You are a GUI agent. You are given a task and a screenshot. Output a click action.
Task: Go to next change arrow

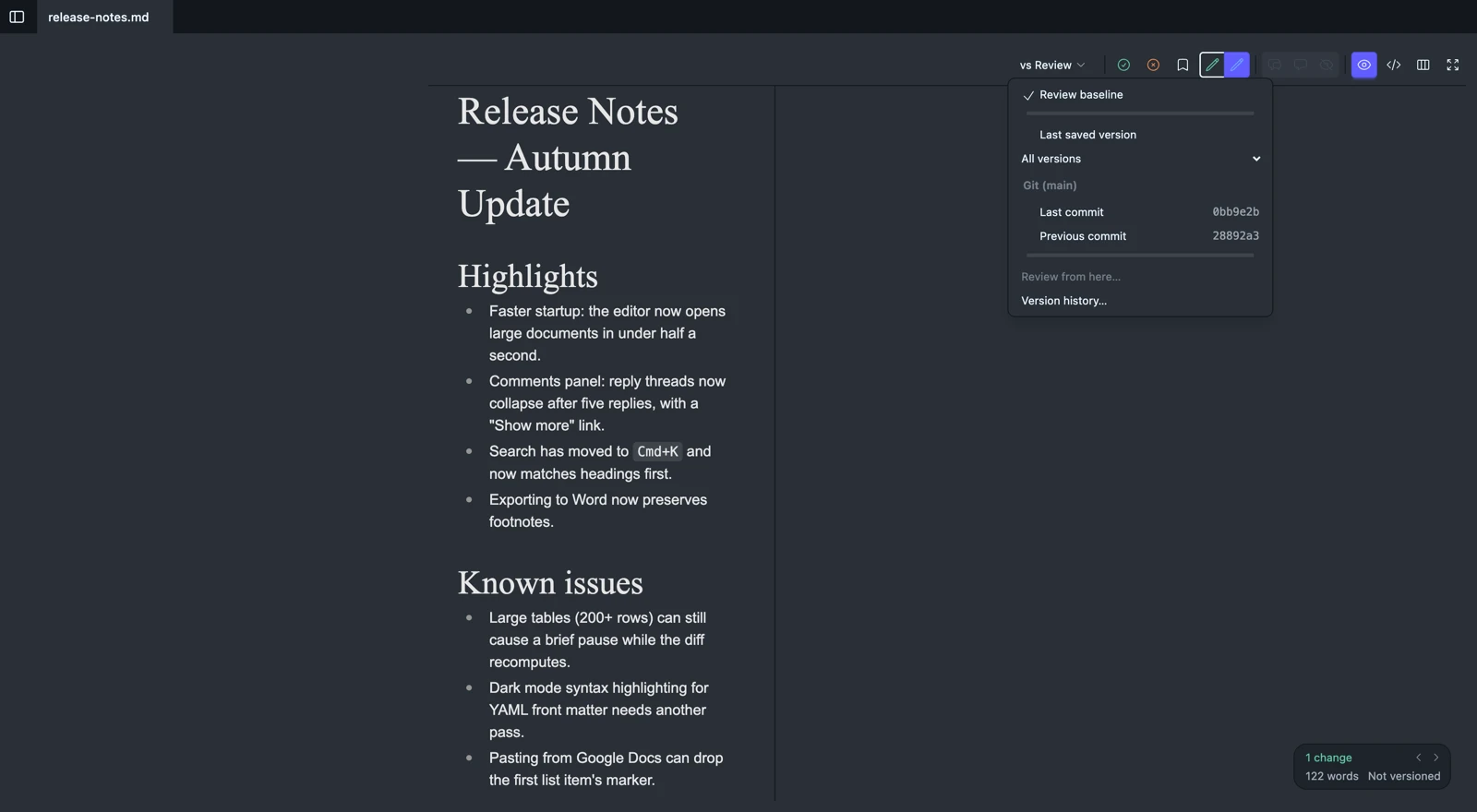tap(1436, 758)
